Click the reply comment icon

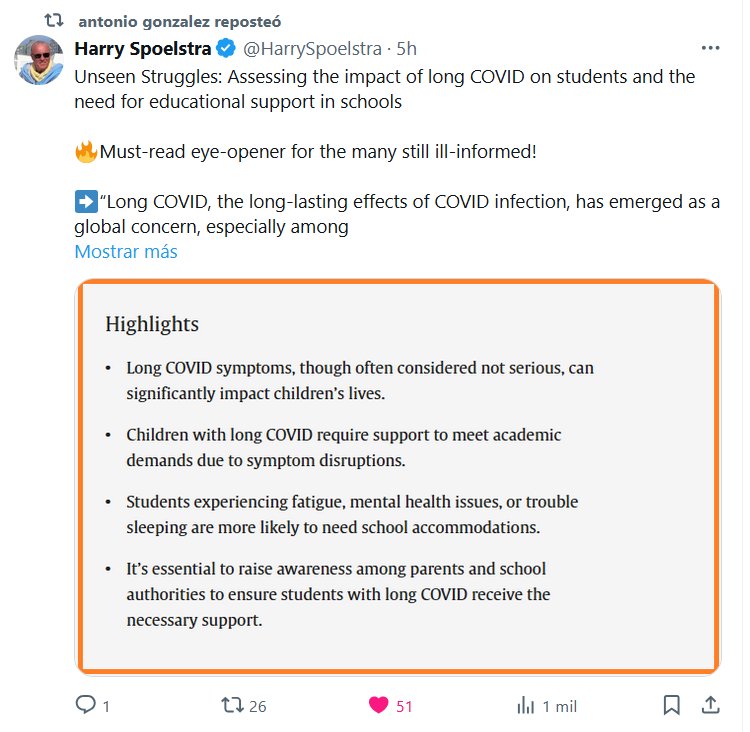(x=87, y=705)
